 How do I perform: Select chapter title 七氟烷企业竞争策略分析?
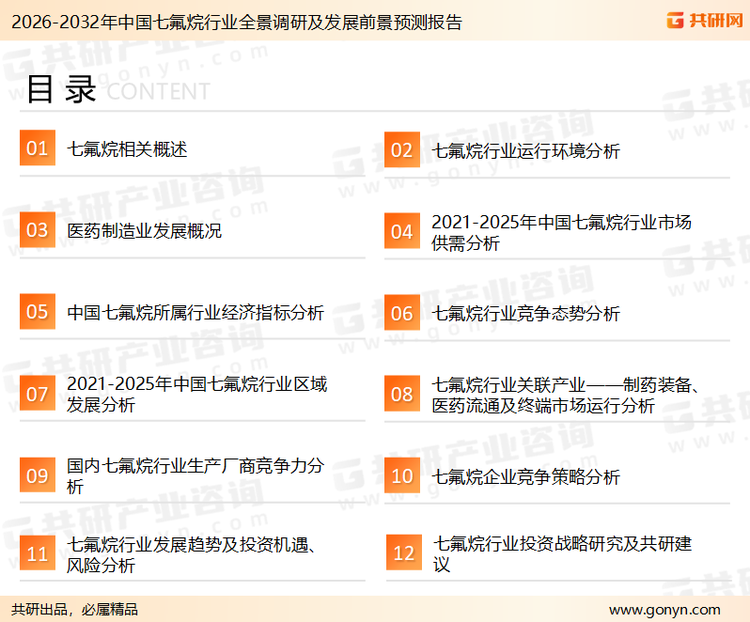tap(526, 477)
